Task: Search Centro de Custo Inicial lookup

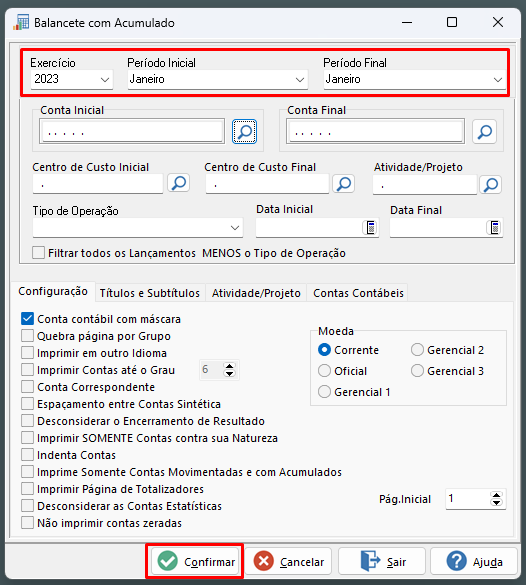Action: pyautogui.click(x=179, y=183)
